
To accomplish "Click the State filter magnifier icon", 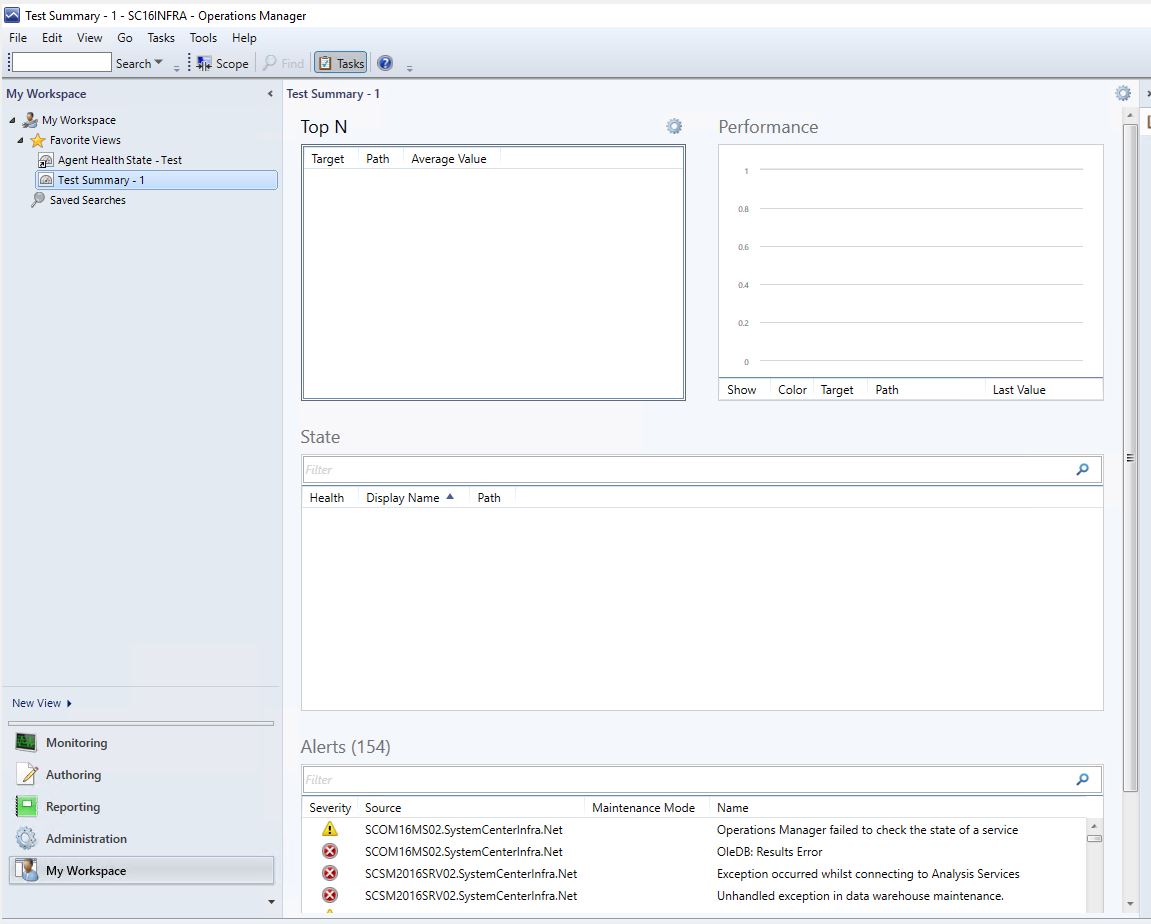I will click(x=1083, y=469).
